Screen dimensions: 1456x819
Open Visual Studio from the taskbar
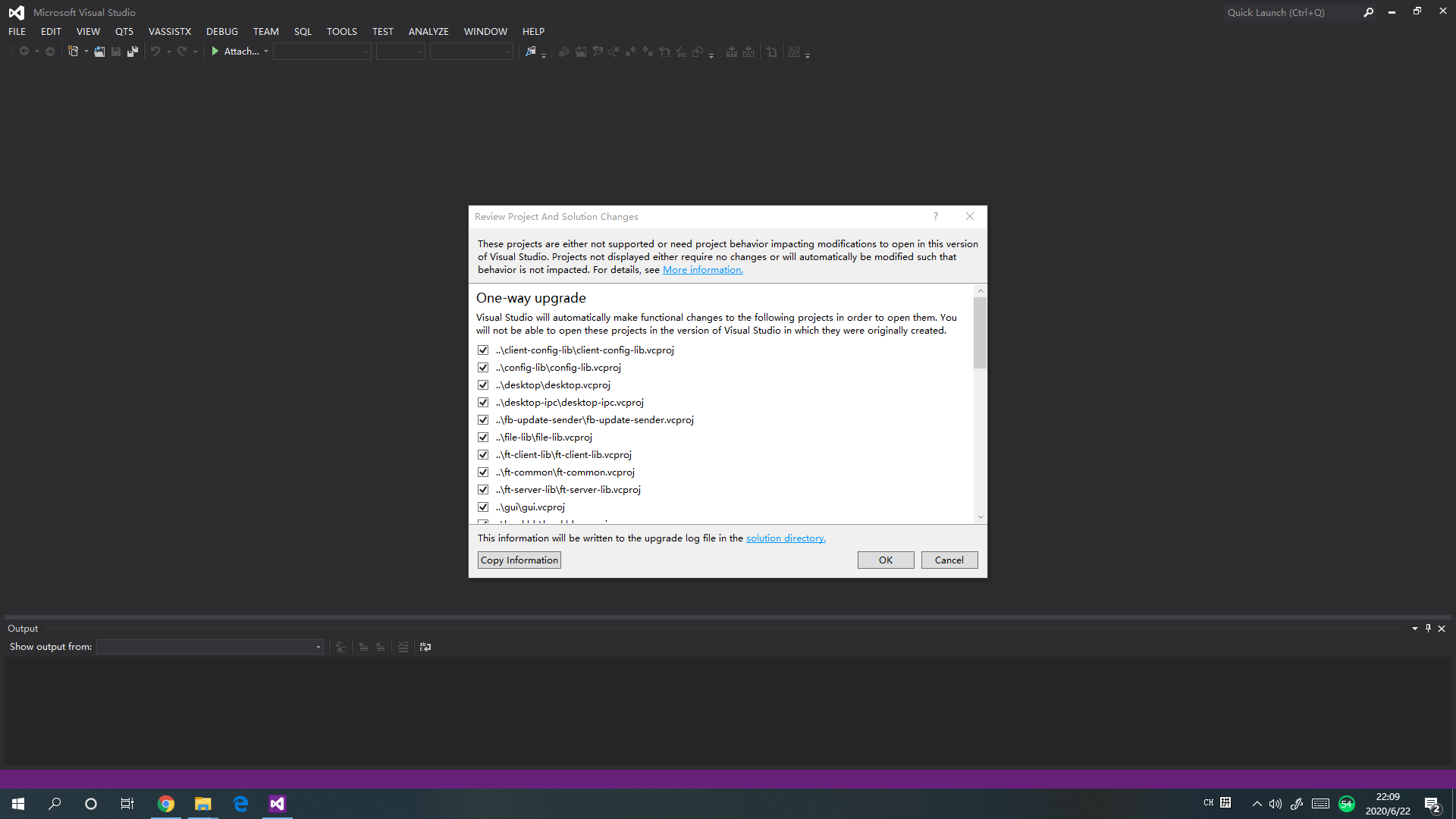coord(277,803)
